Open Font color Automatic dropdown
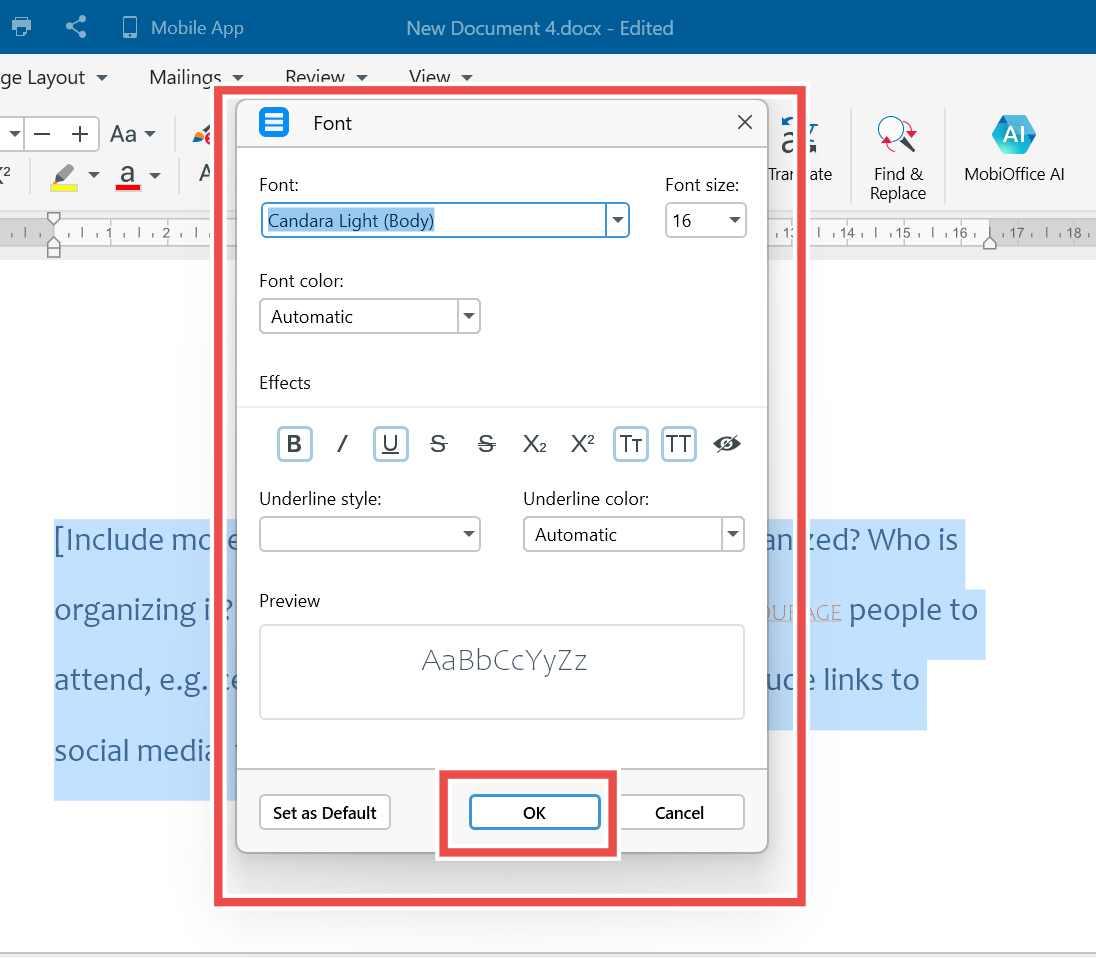The height and width of the screenshot is (958, 1096). (370, 317)
